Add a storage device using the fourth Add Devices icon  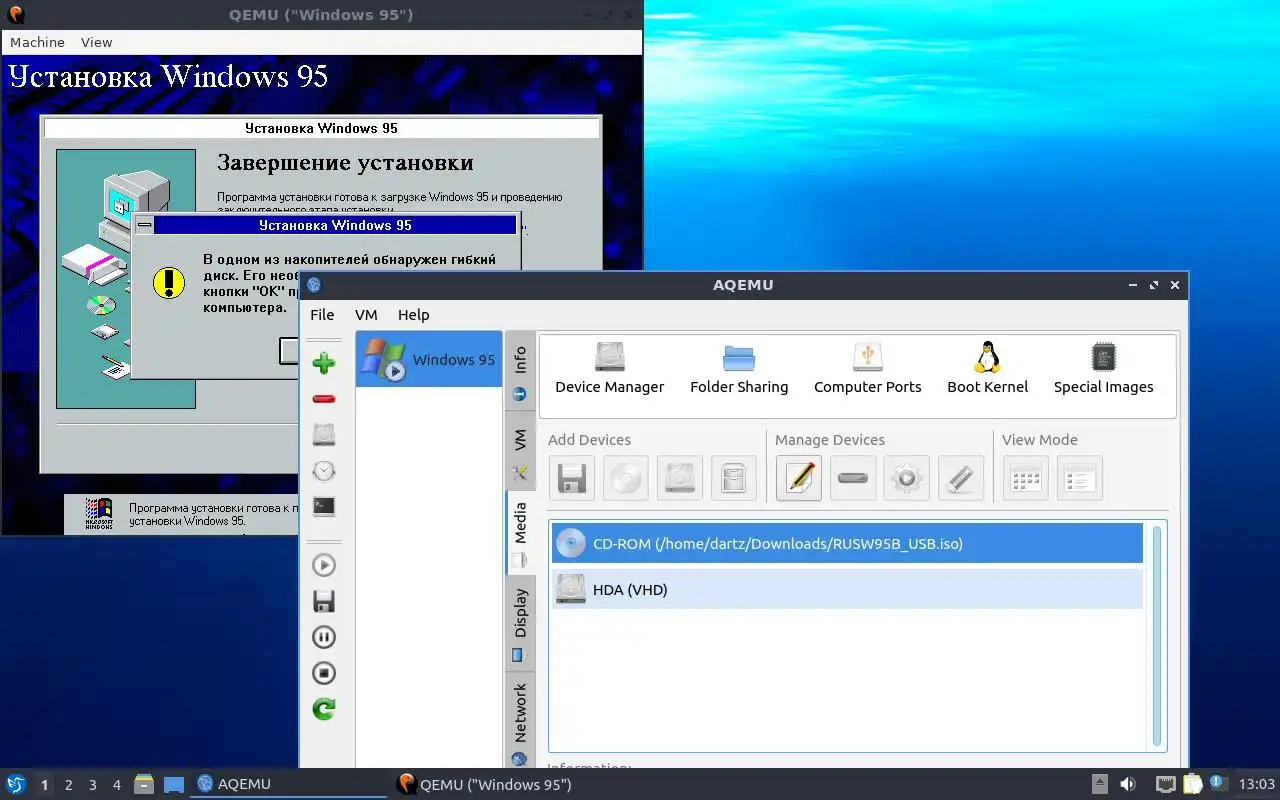734,478
